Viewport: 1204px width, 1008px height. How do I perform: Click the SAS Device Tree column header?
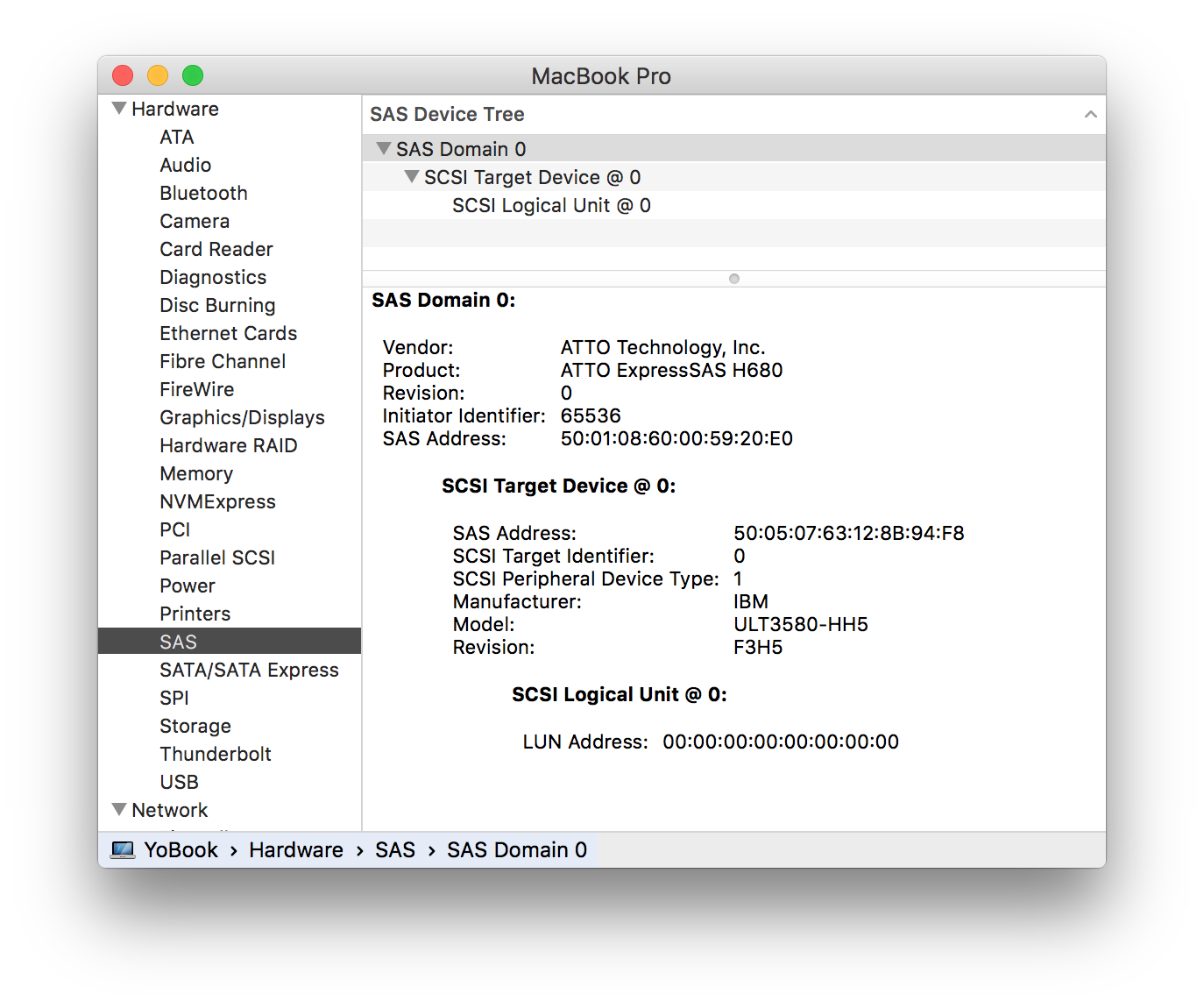point(734,115)
